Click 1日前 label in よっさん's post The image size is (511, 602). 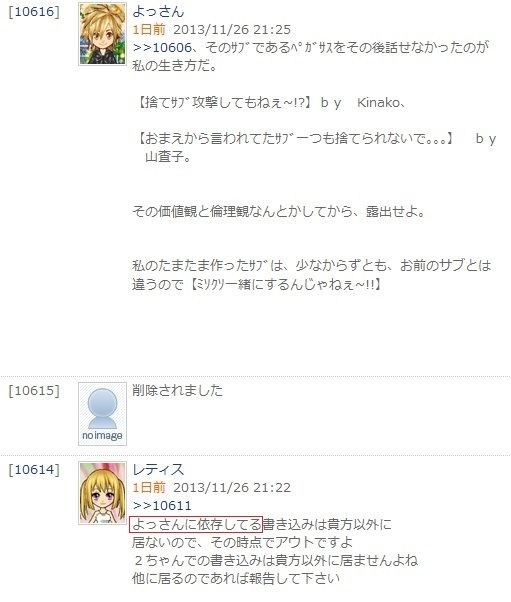coord(149,30)
